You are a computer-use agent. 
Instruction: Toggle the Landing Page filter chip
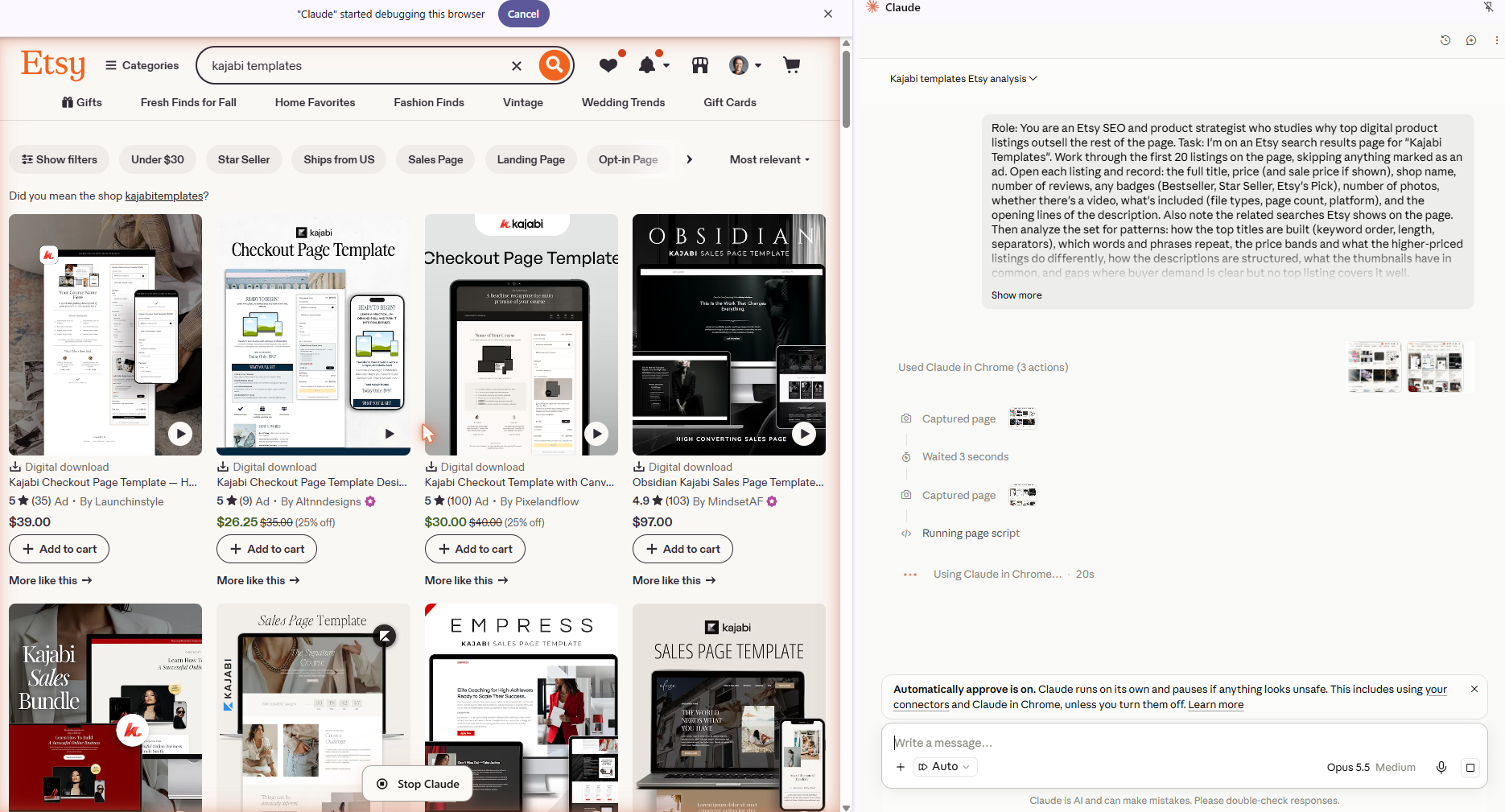[531, 159]
